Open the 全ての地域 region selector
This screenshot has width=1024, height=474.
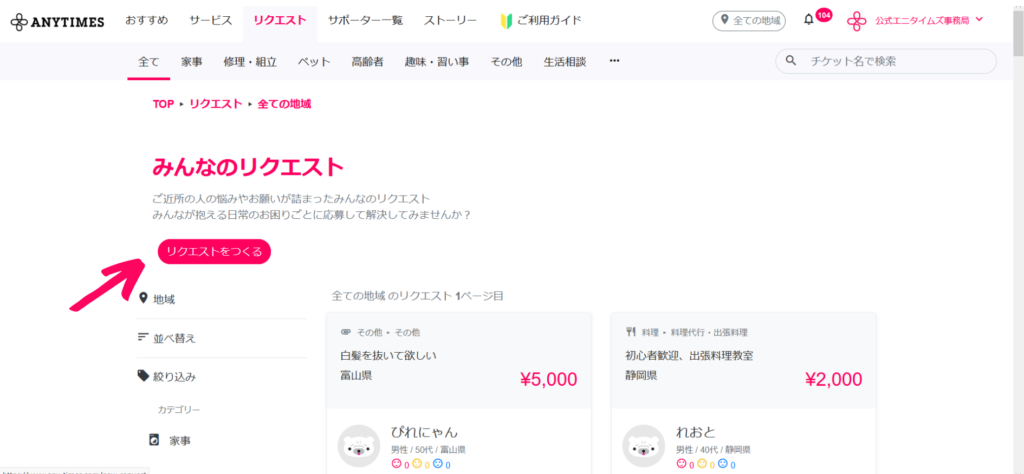749,21
